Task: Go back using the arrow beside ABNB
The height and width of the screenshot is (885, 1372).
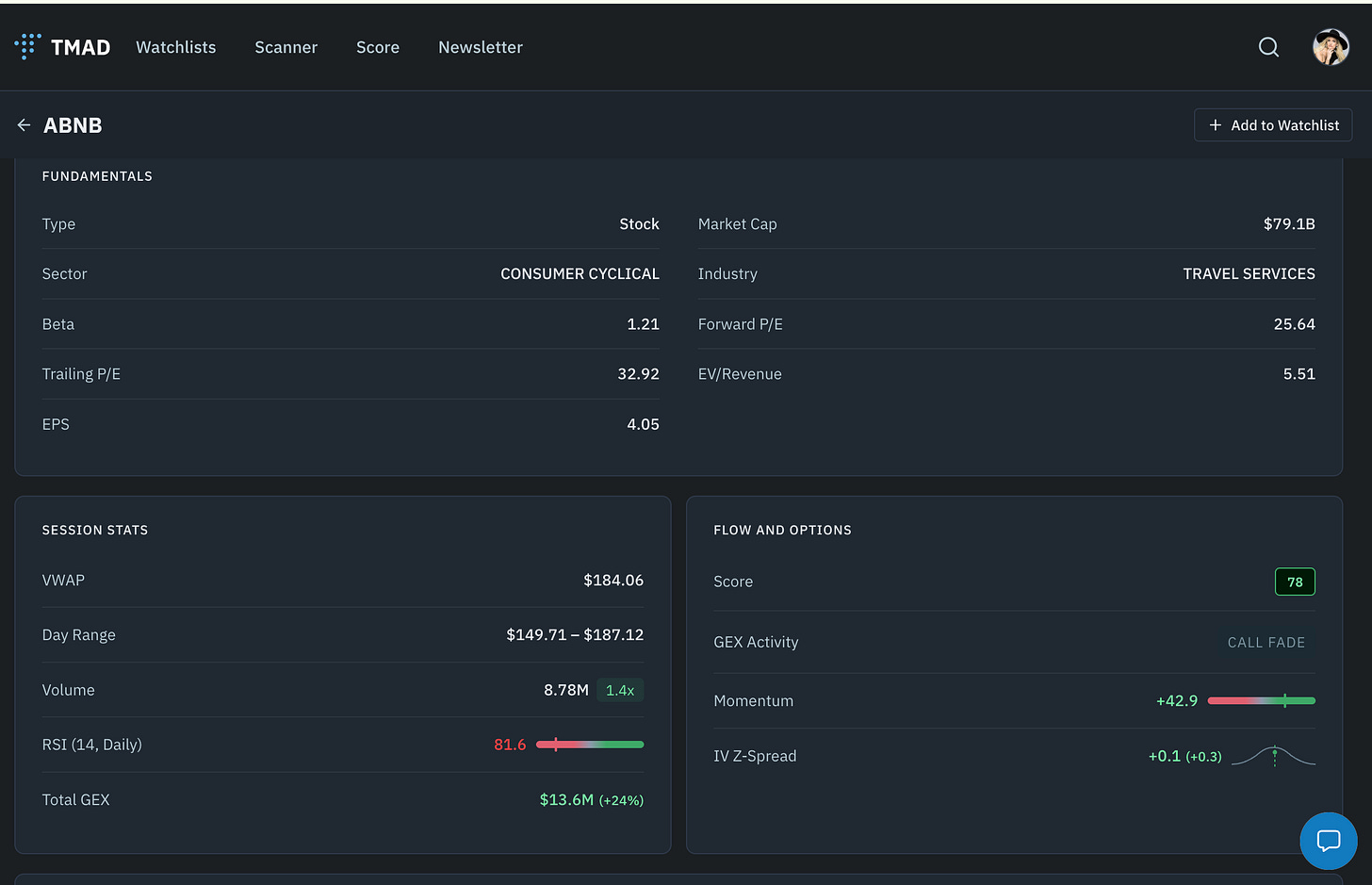Action: [24, 125]
